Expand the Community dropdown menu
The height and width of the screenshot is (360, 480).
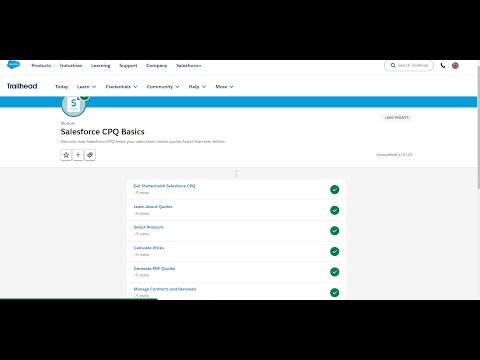pyautogui.click(x=163, y=87)
